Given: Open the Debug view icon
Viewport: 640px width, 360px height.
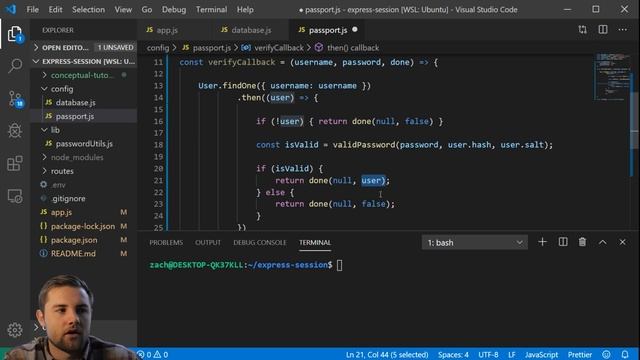Looking at the screenshot, I should [15, 131].
